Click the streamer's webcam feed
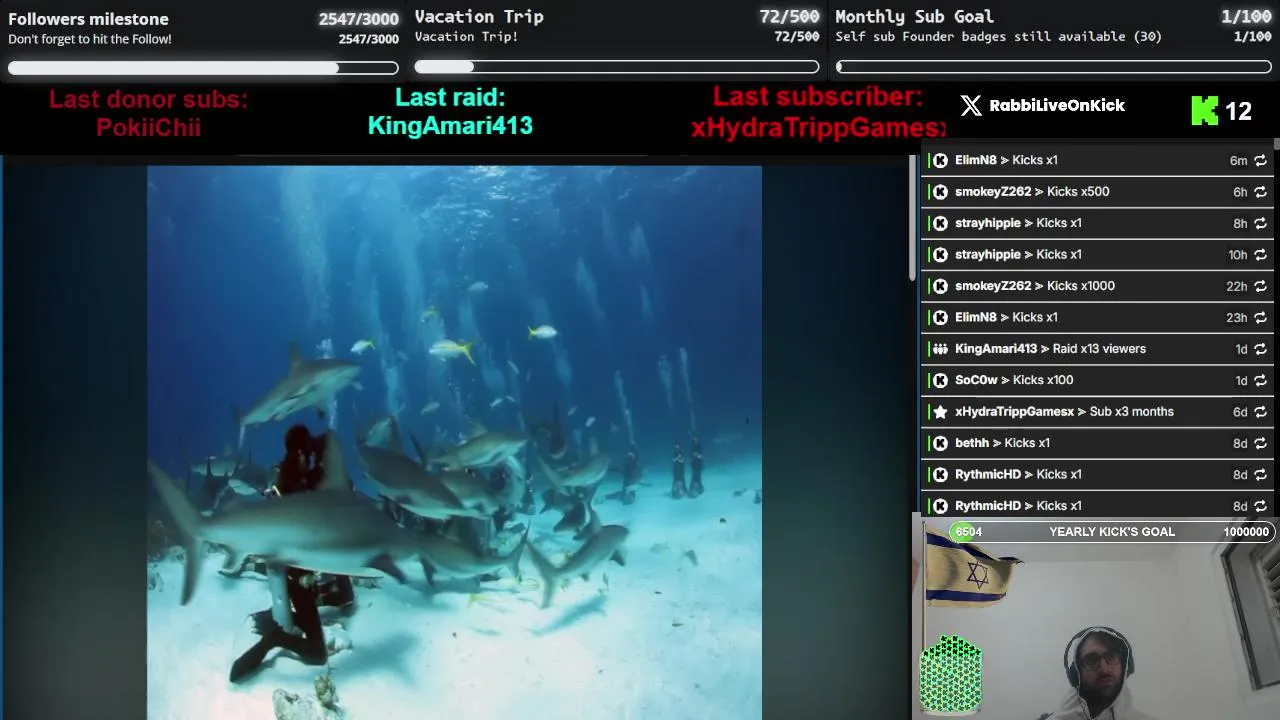The height and width of the screenshot is (720, 1280). pyautogui.click(x=1096, y=616)
